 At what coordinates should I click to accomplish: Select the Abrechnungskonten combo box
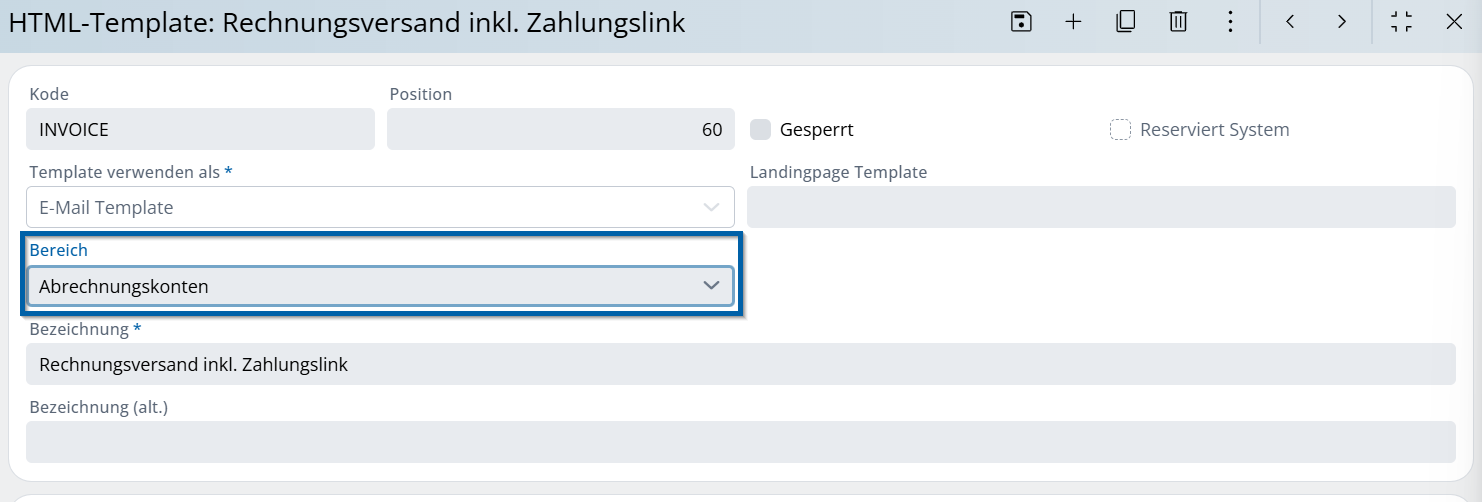click(x=360, y=286)
